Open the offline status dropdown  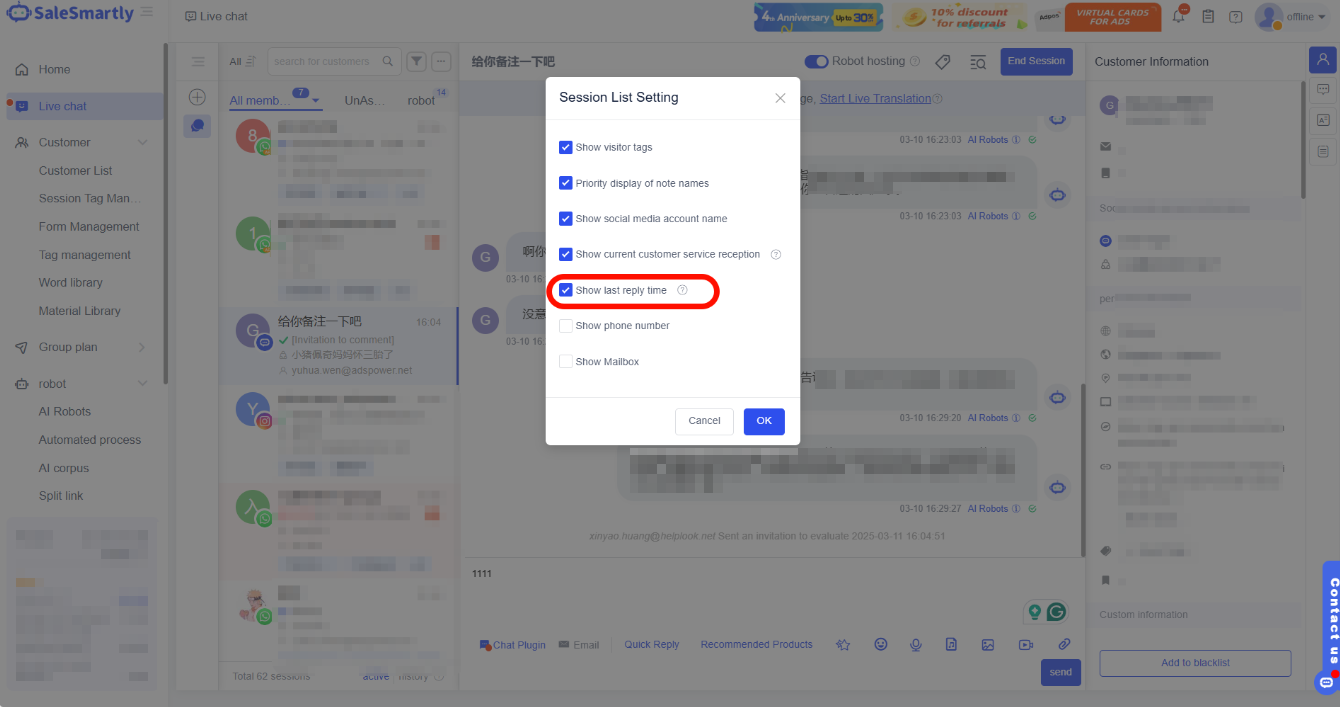click(1305, 17)
